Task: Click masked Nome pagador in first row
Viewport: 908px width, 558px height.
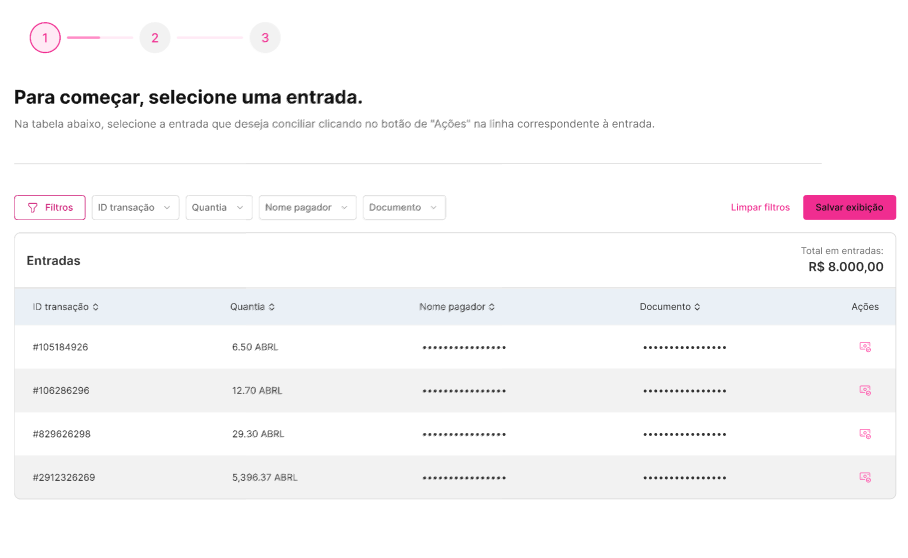Action: coord(464,347)
